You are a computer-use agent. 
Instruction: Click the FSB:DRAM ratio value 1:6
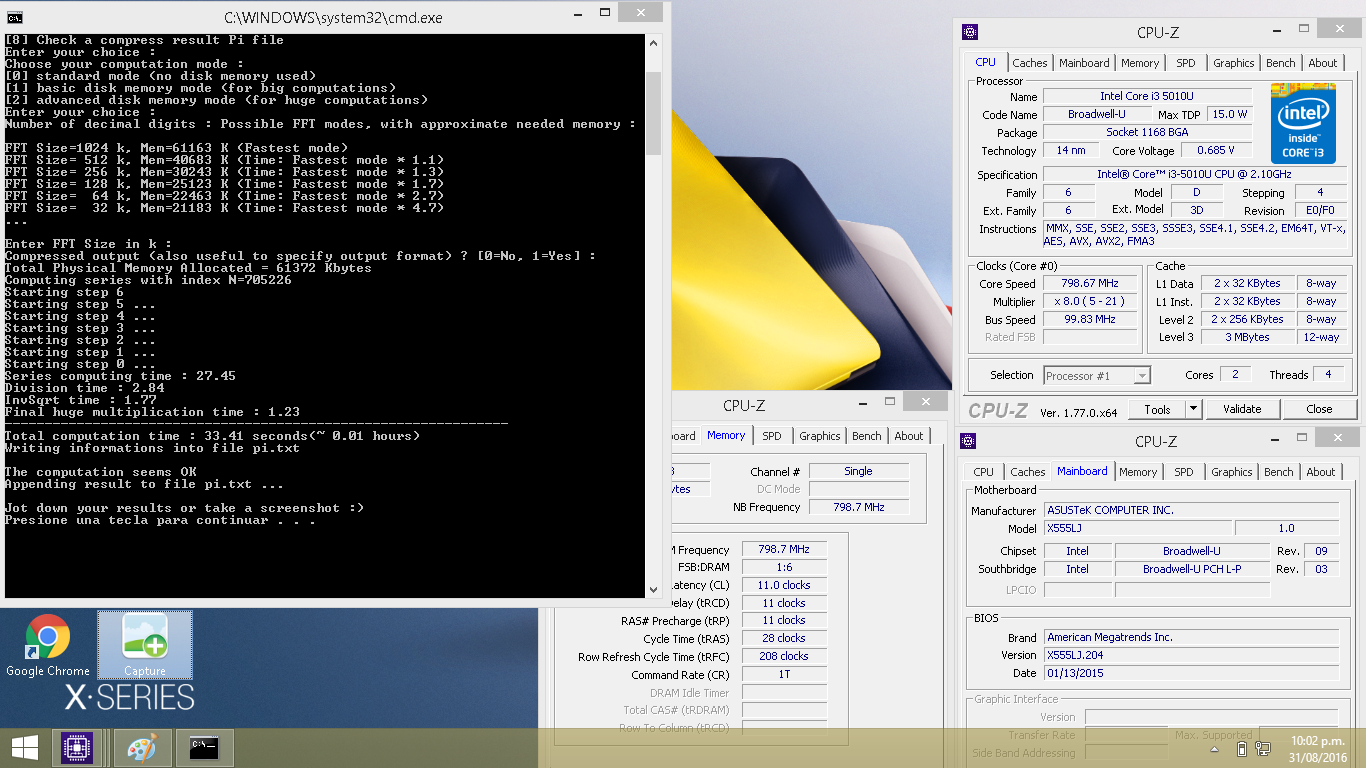tap(784, 567)
